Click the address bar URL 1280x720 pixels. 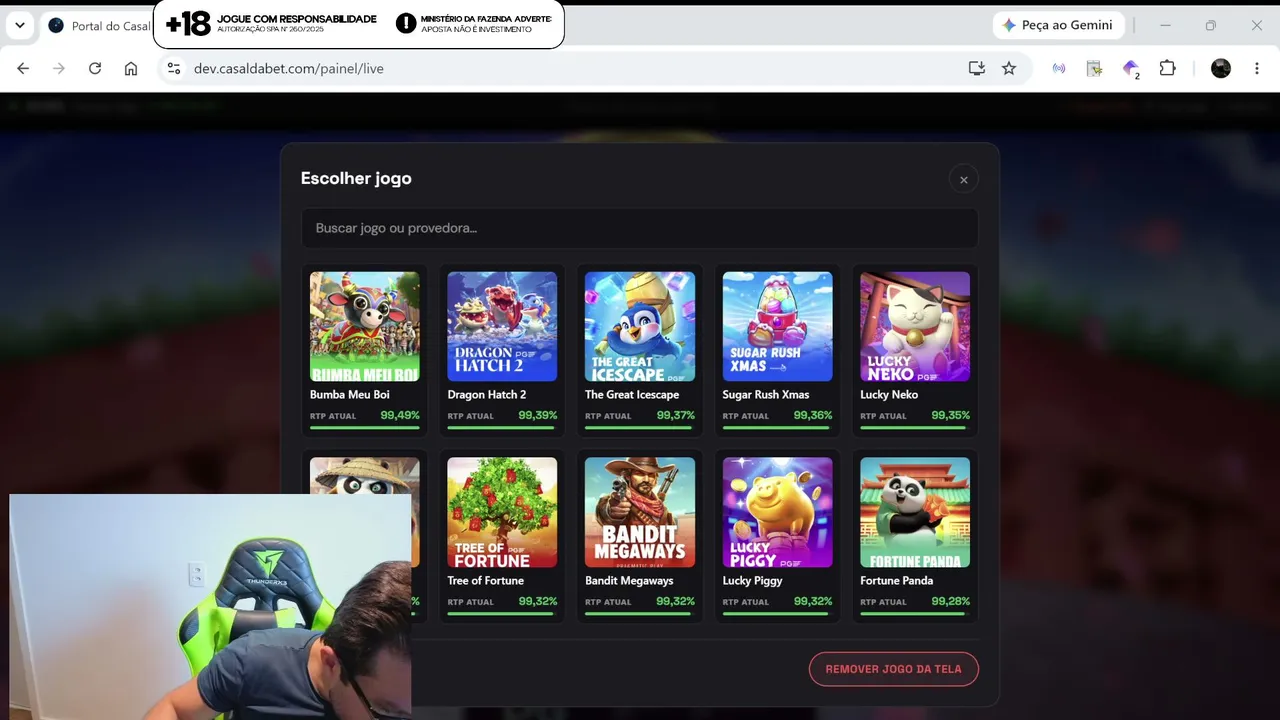[x=289, y=68]
